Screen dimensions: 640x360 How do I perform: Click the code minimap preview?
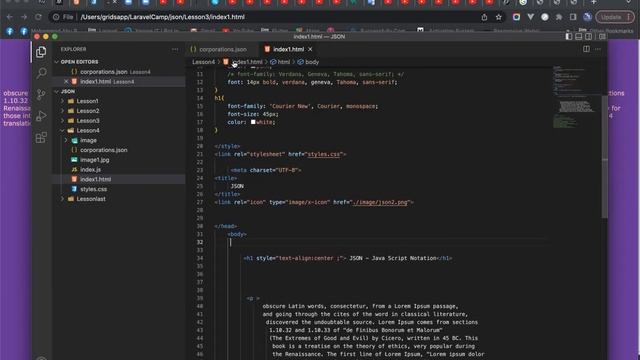click(x=576, y=97)
